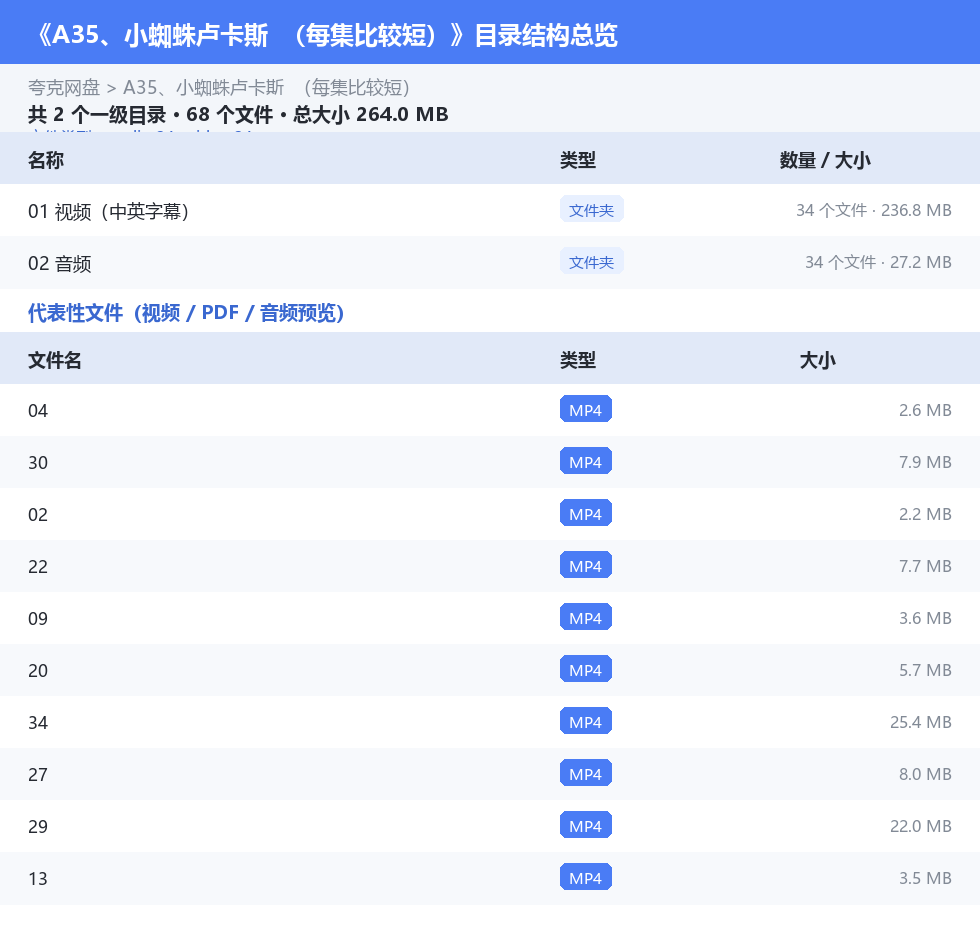Select file name 13

(x=38, y=879)
